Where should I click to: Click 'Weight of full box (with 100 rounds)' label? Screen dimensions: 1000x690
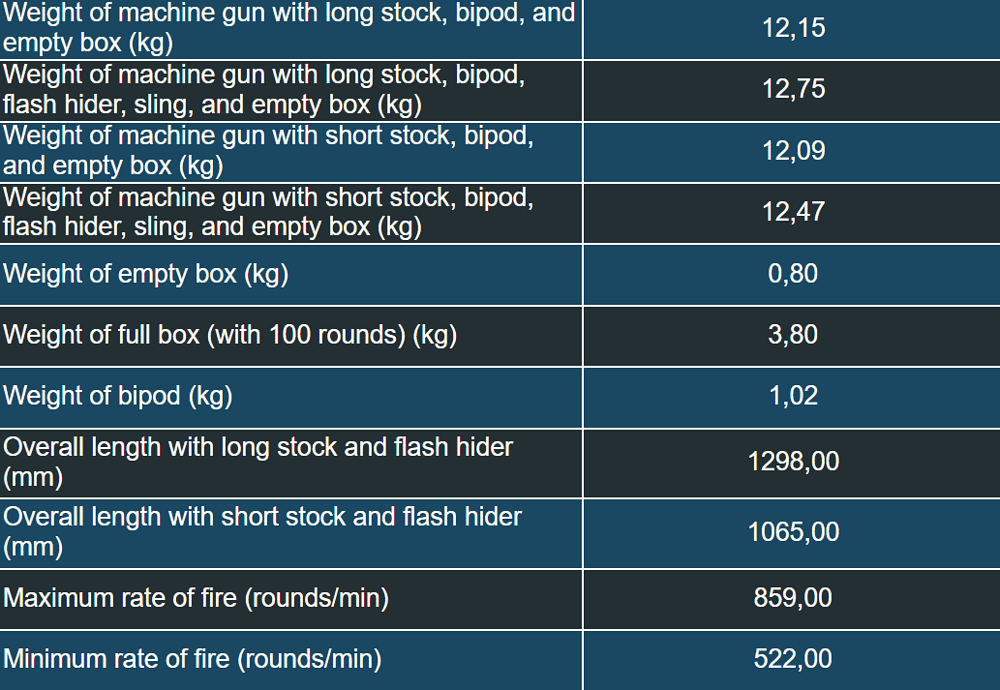[230, 335]
